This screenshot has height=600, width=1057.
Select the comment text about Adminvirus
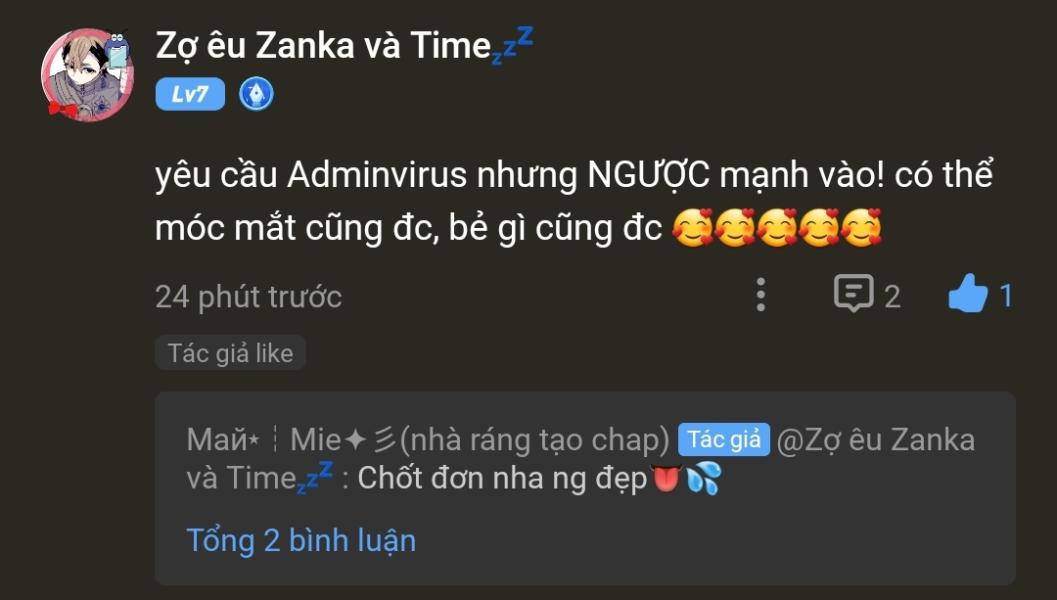click(574, 202)
